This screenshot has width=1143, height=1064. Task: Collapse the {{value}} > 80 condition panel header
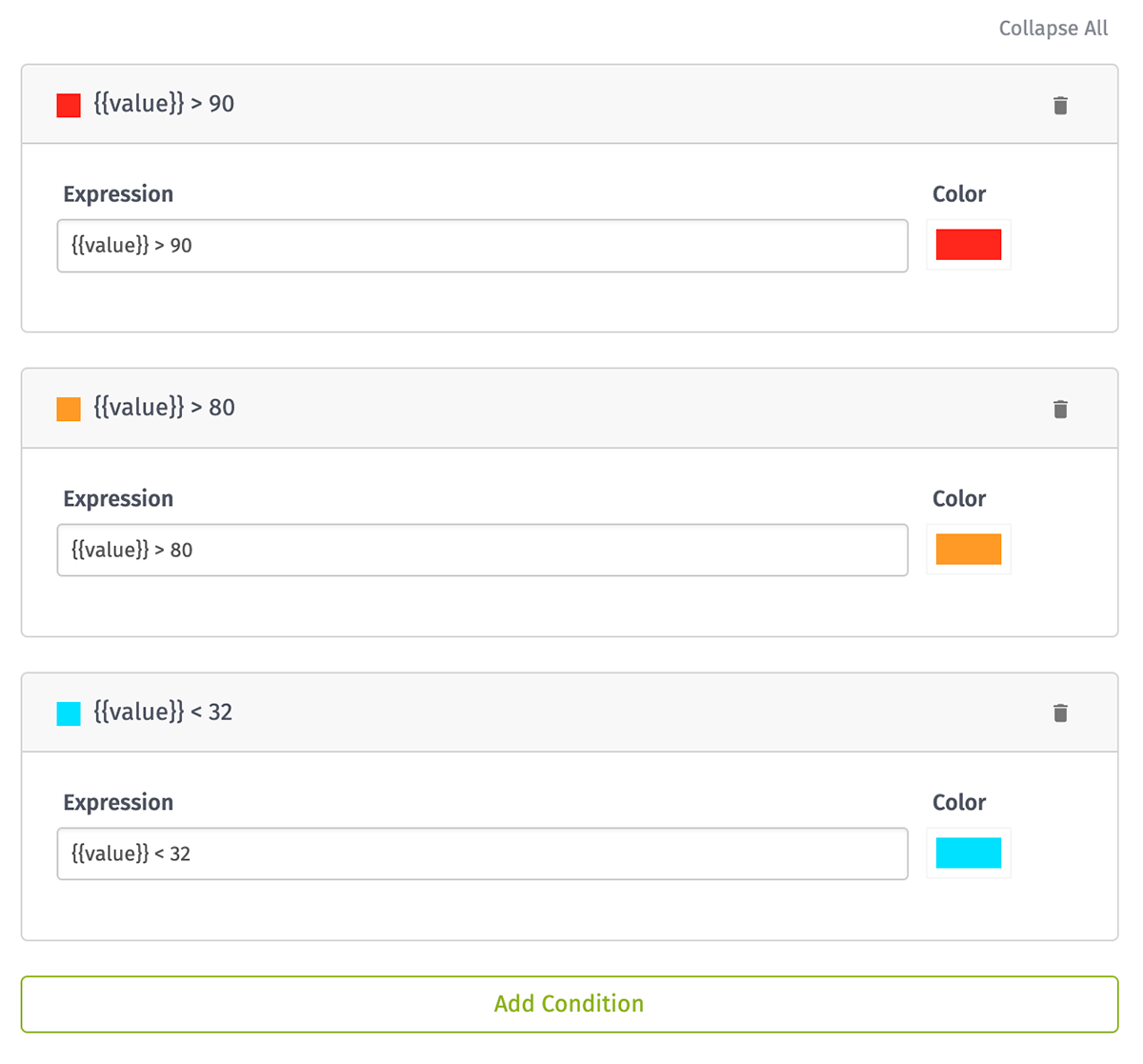click(570, 408)
